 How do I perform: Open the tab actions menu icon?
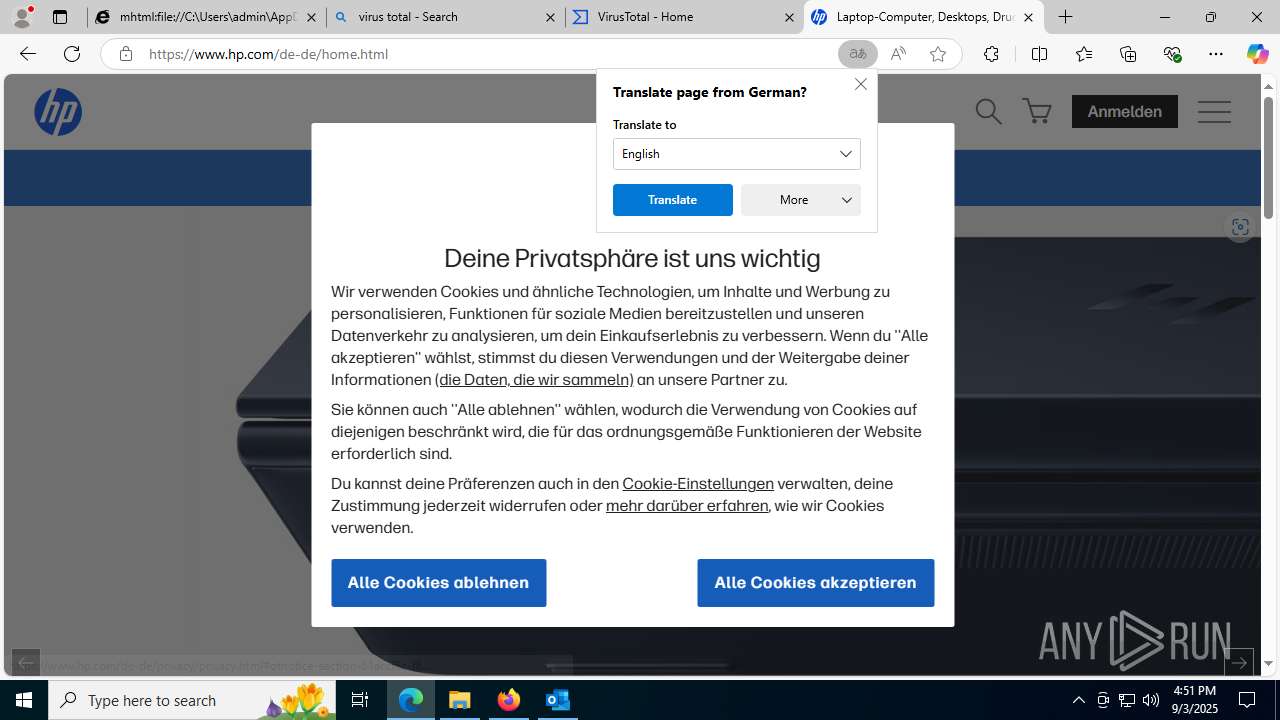point(60,17)
